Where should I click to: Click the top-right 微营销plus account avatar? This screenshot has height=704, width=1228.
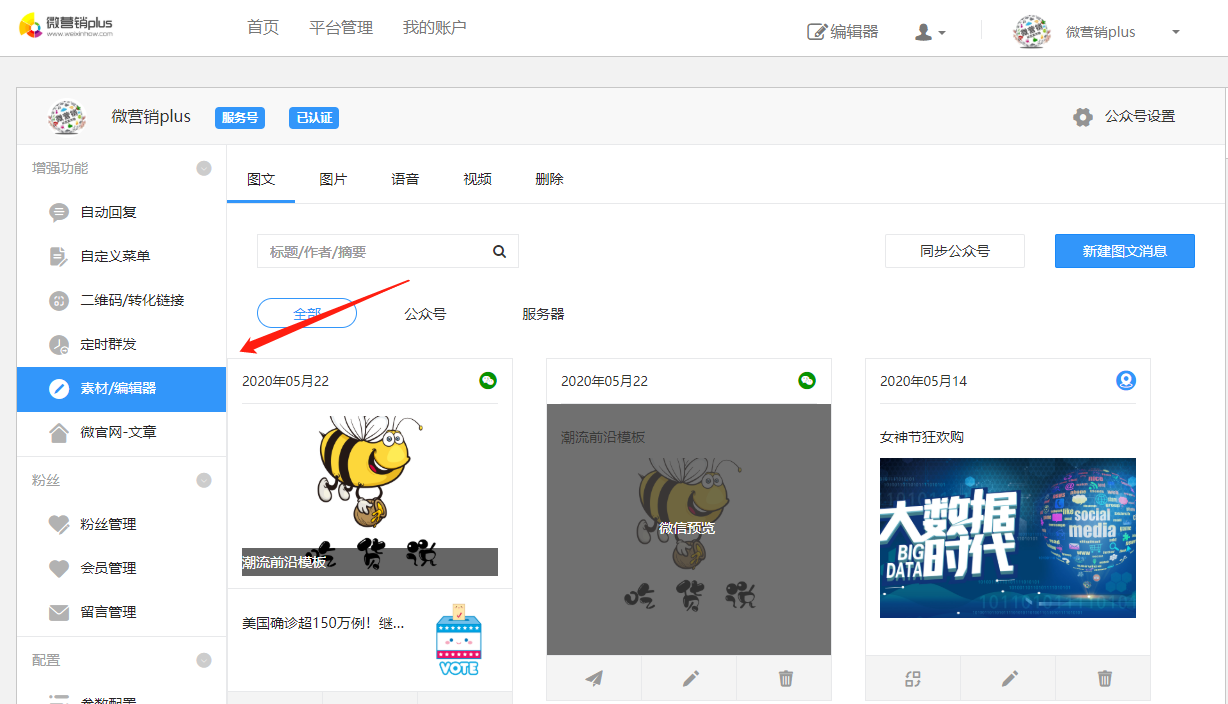(1031, 32)
